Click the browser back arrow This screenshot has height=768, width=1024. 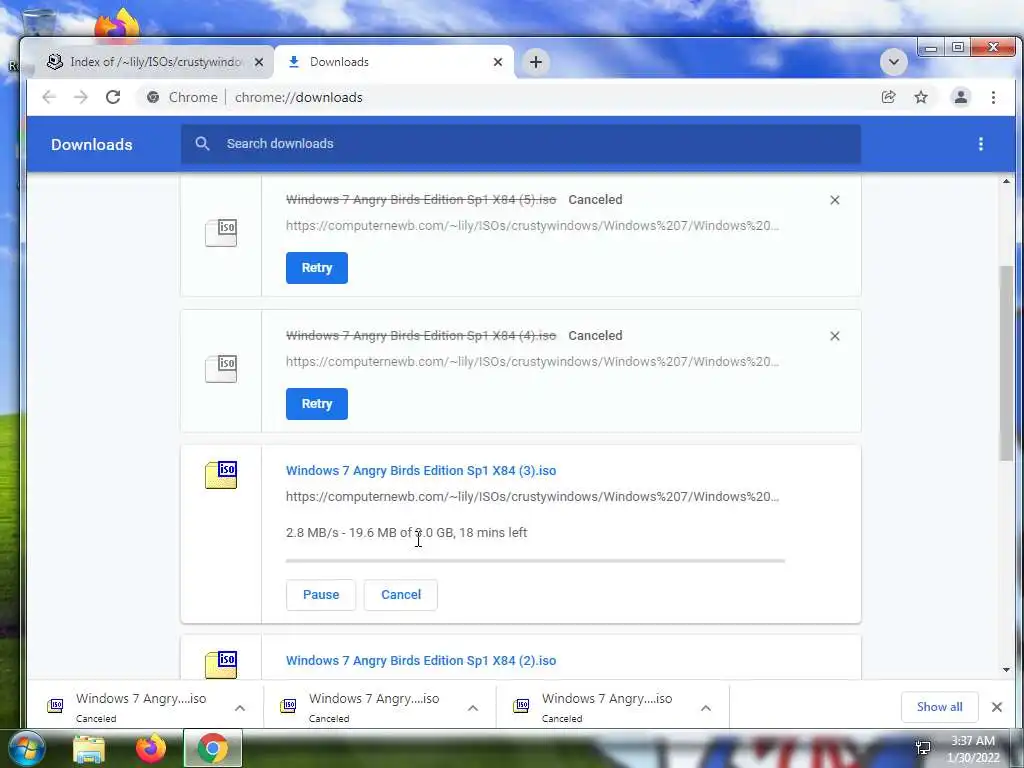coord(49,97)
